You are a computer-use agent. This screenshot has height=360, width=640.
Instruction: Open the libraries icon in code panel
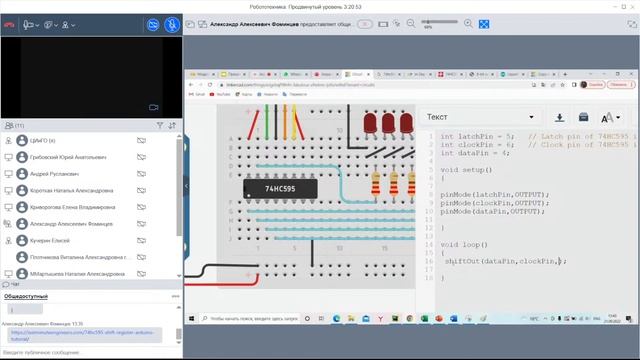point(583,118)
